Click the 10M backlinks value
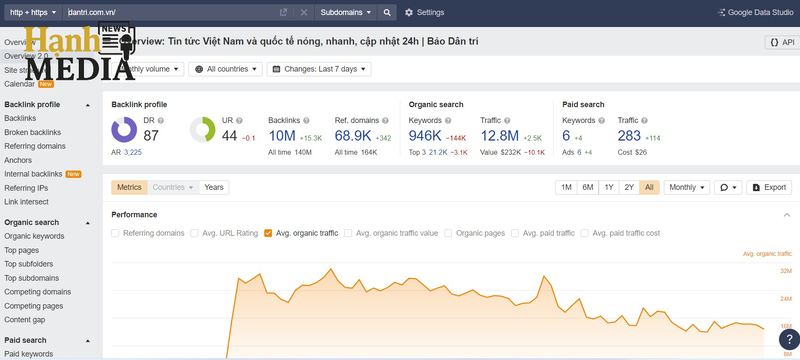 282,136
